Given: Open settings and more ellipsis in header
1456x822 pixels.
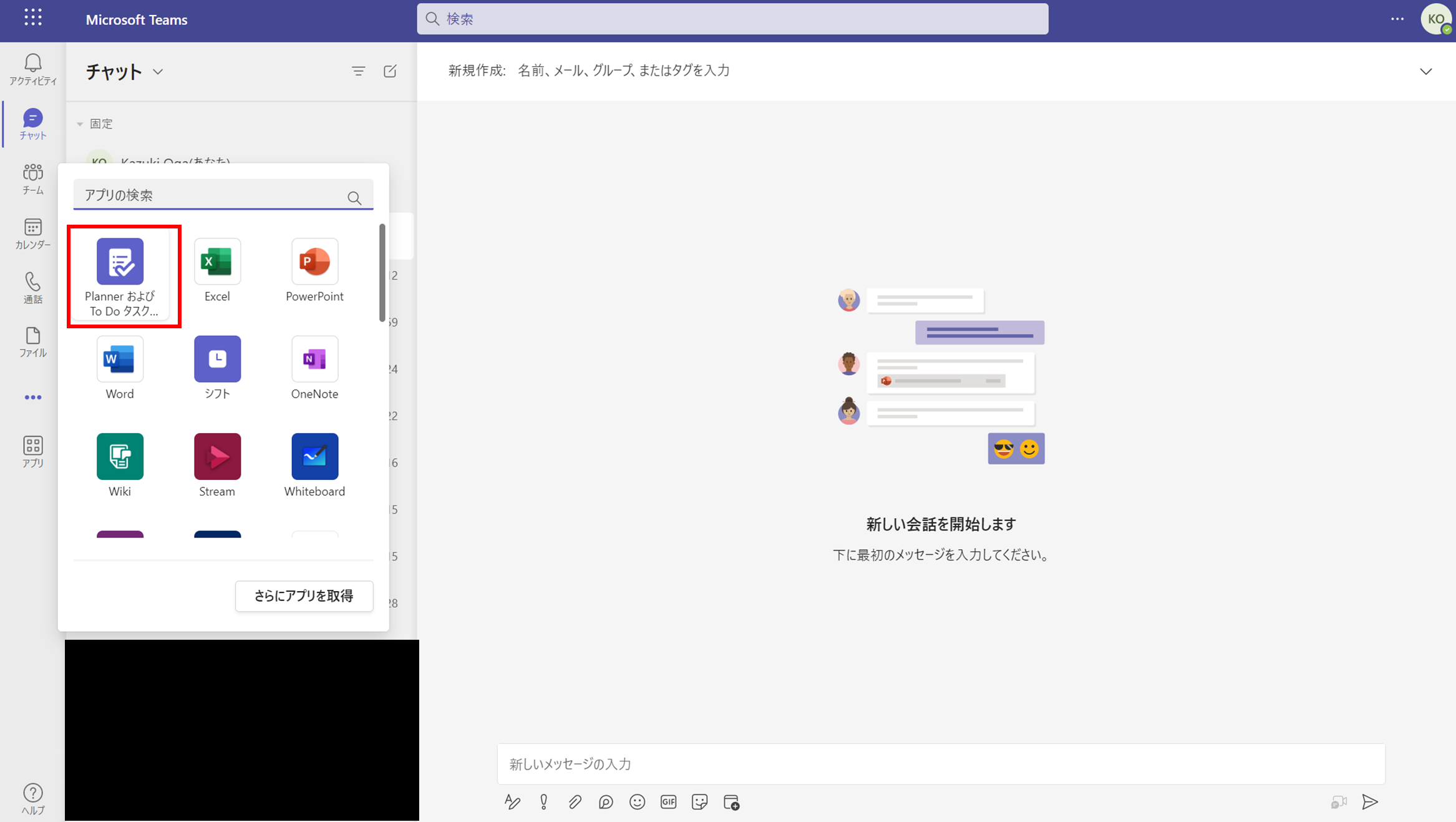Looking at the screenshot, I should tap(1397, 19).
